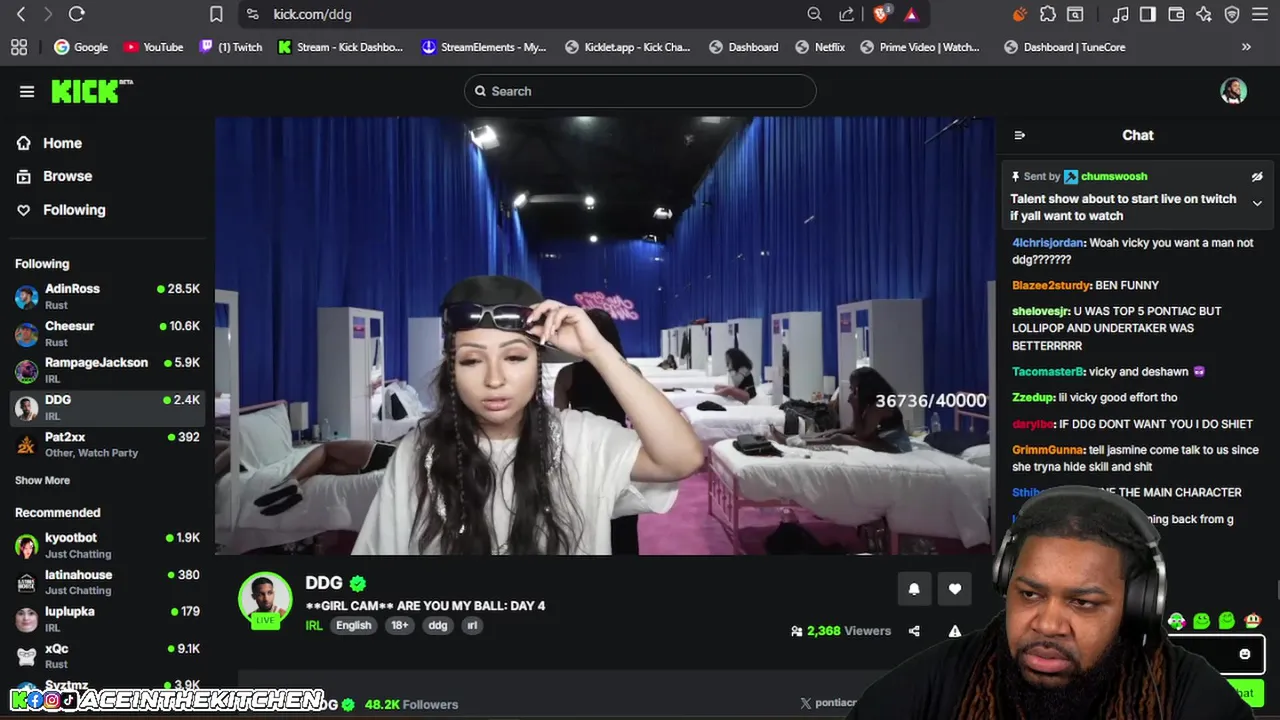Open the Twitch bookmark

click(230, 47)
